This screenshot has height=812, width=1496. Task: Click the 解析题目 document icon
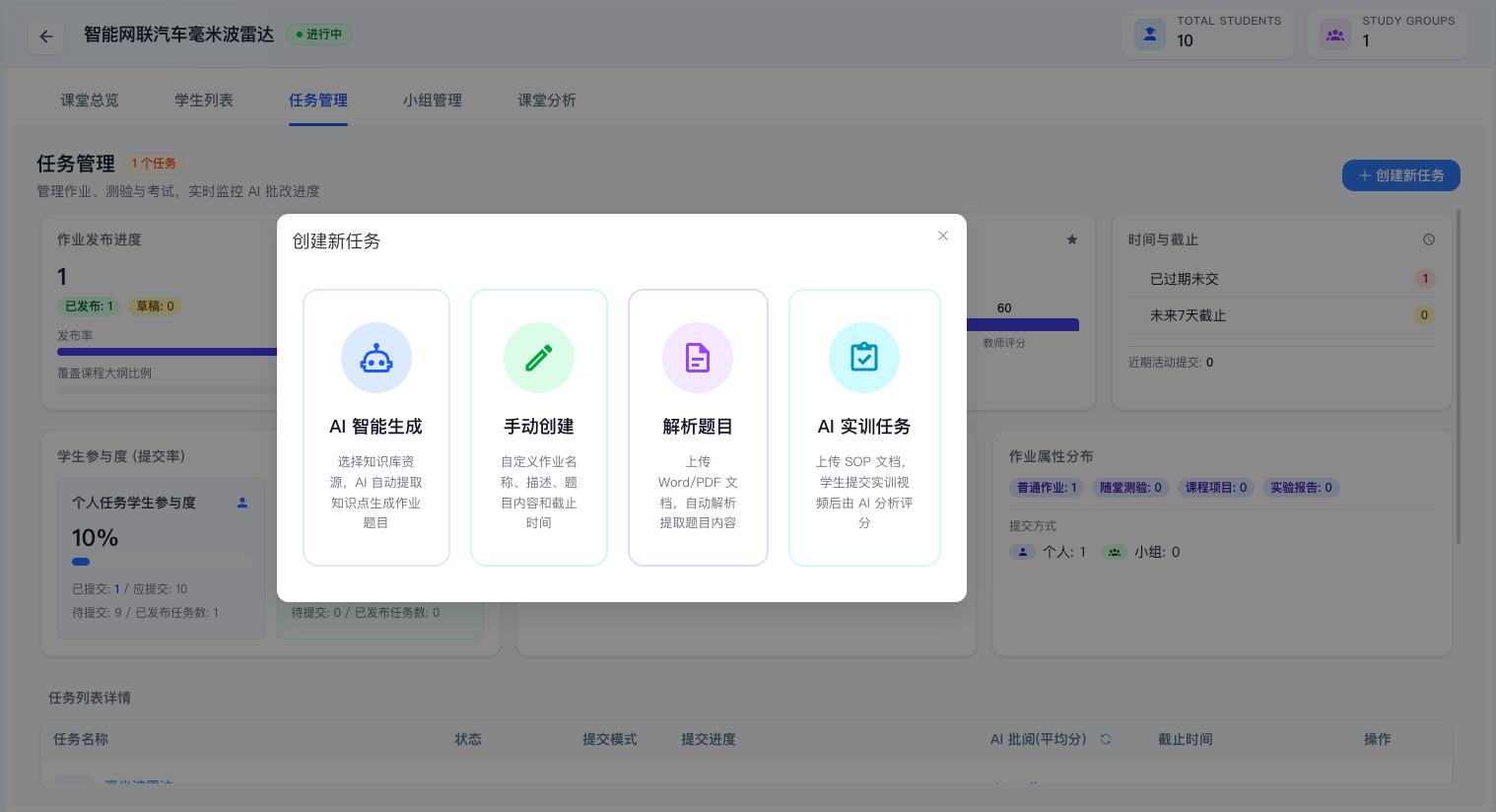pyautogui.click(x=698, y=358)
